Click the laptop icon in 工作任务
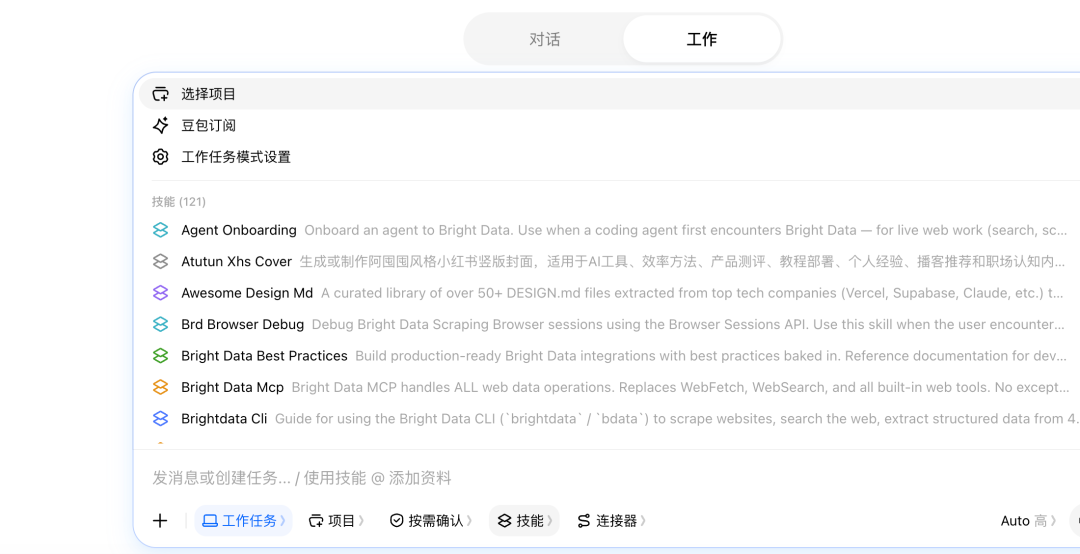The height and width of the screenshot is (554, 1080). click(x=209, y=521)
